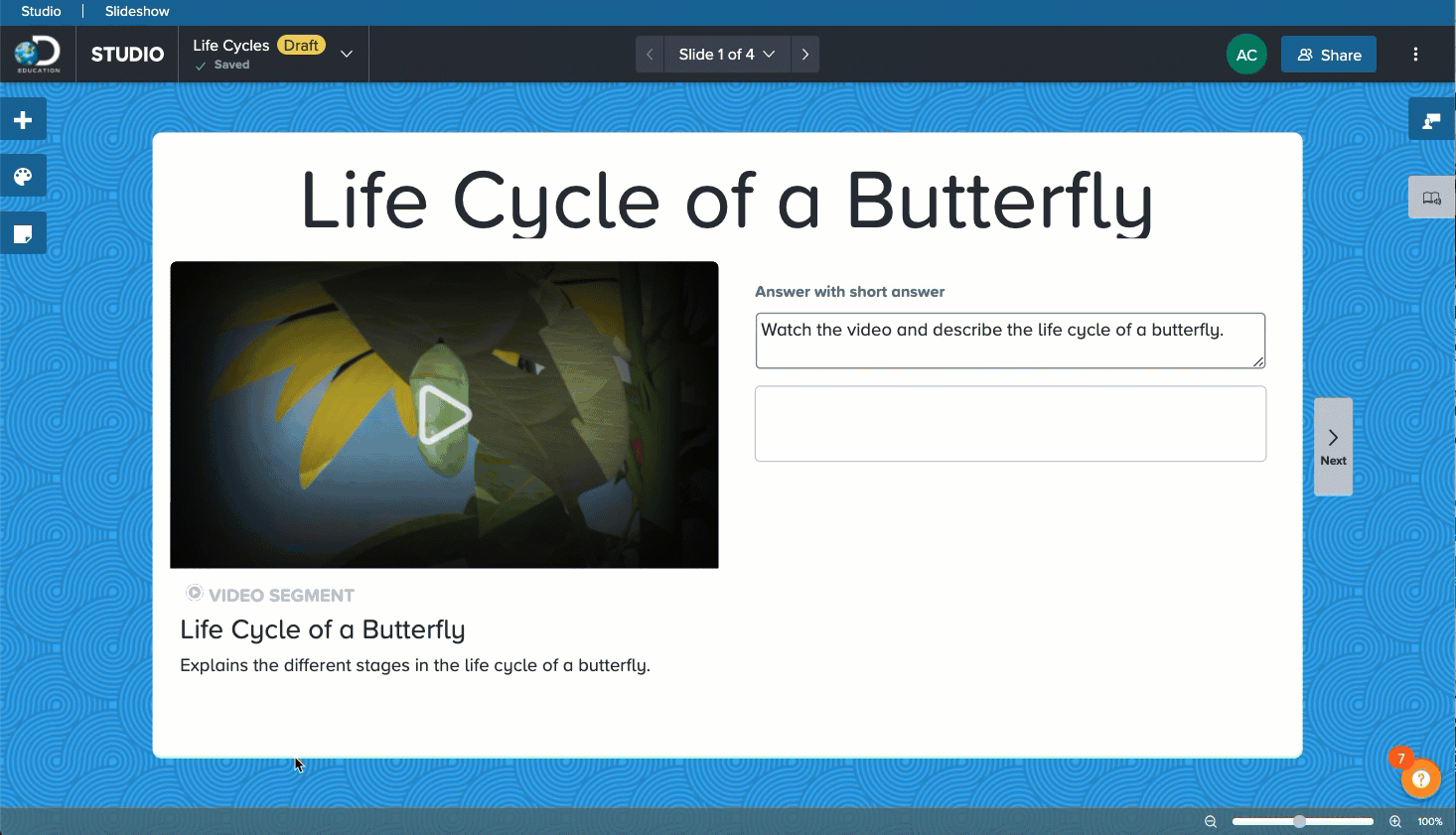Click the STUDIO header label
Image resolution: width=1456 pixels, height=835 pixels.
point(127,55)
